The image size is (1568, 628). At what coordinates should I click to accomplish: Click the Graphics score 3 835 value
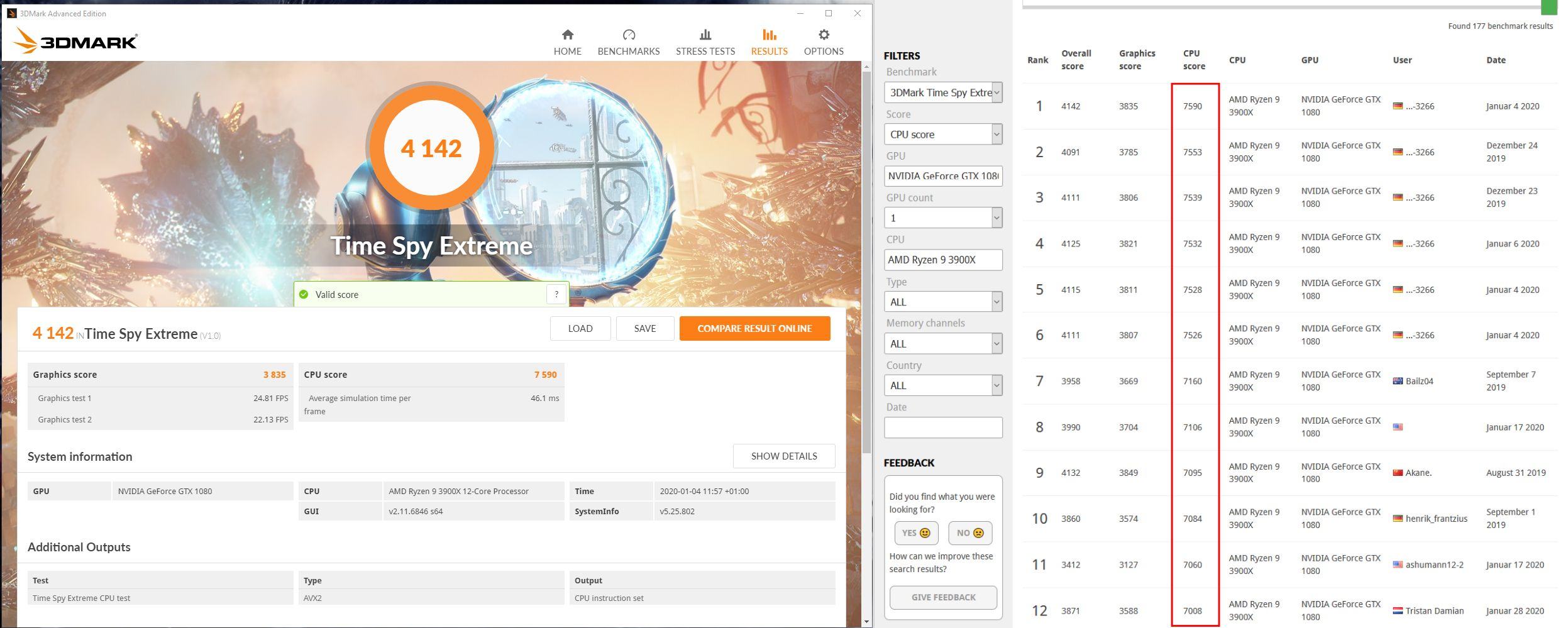[x=274, y=375]
